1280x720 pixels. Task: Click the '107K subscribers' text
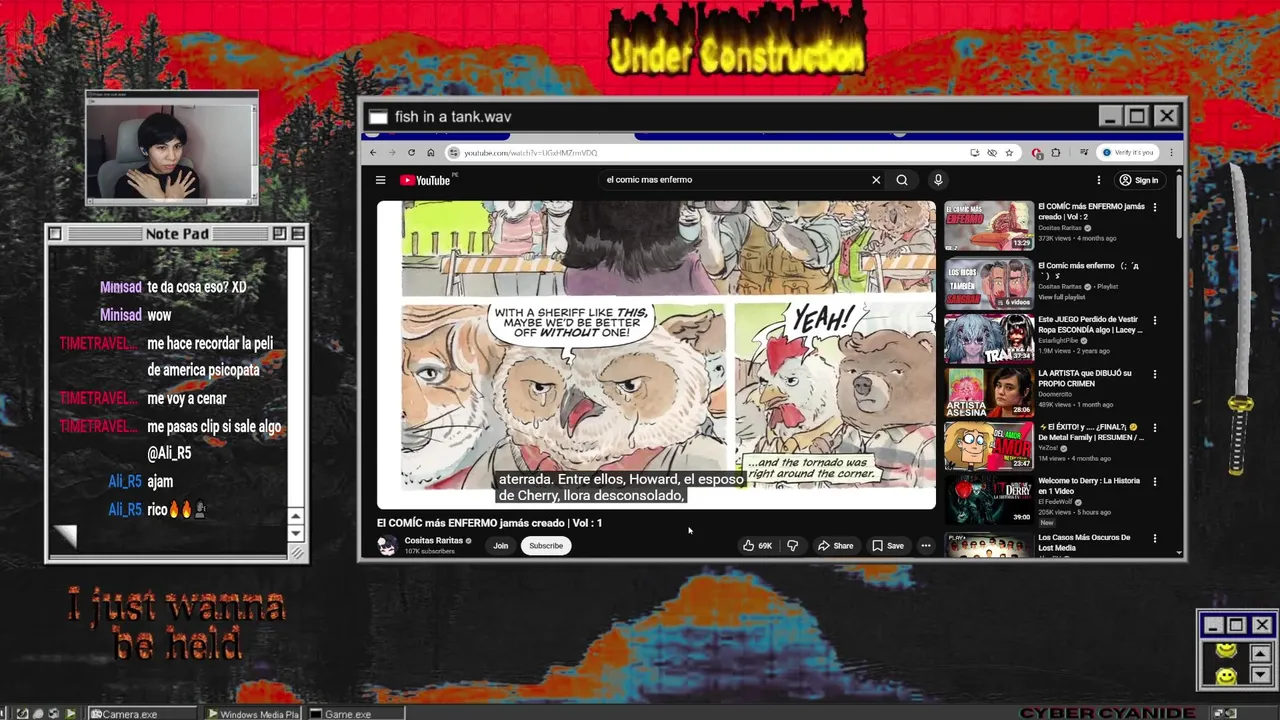pos(429,552)
